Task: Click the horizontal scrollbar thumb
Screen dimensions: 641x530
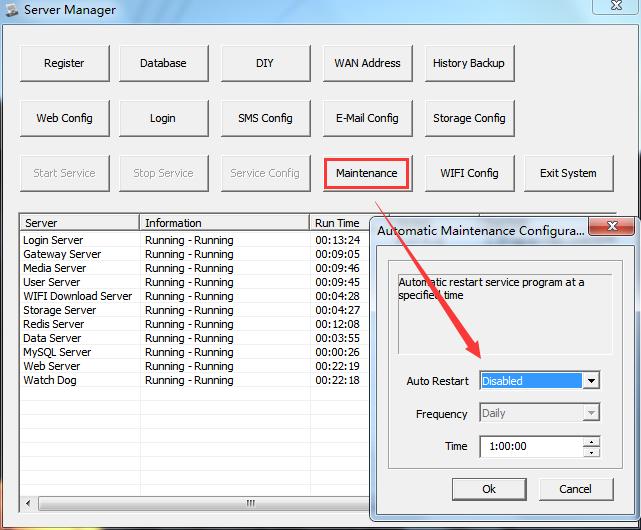Action: (x=206, y=503)
